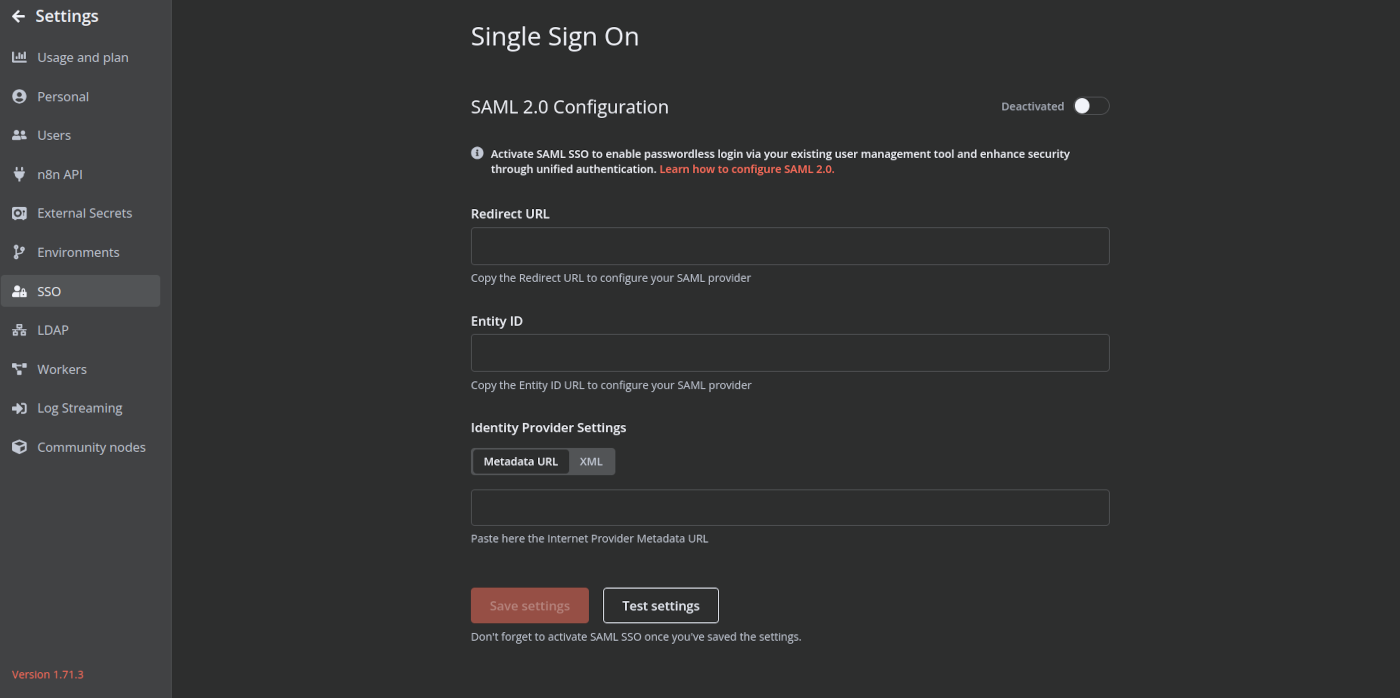Screen dimensions: 1400x698
Task: Click the Version 1.71.3 label
Action: click(47, 674)
